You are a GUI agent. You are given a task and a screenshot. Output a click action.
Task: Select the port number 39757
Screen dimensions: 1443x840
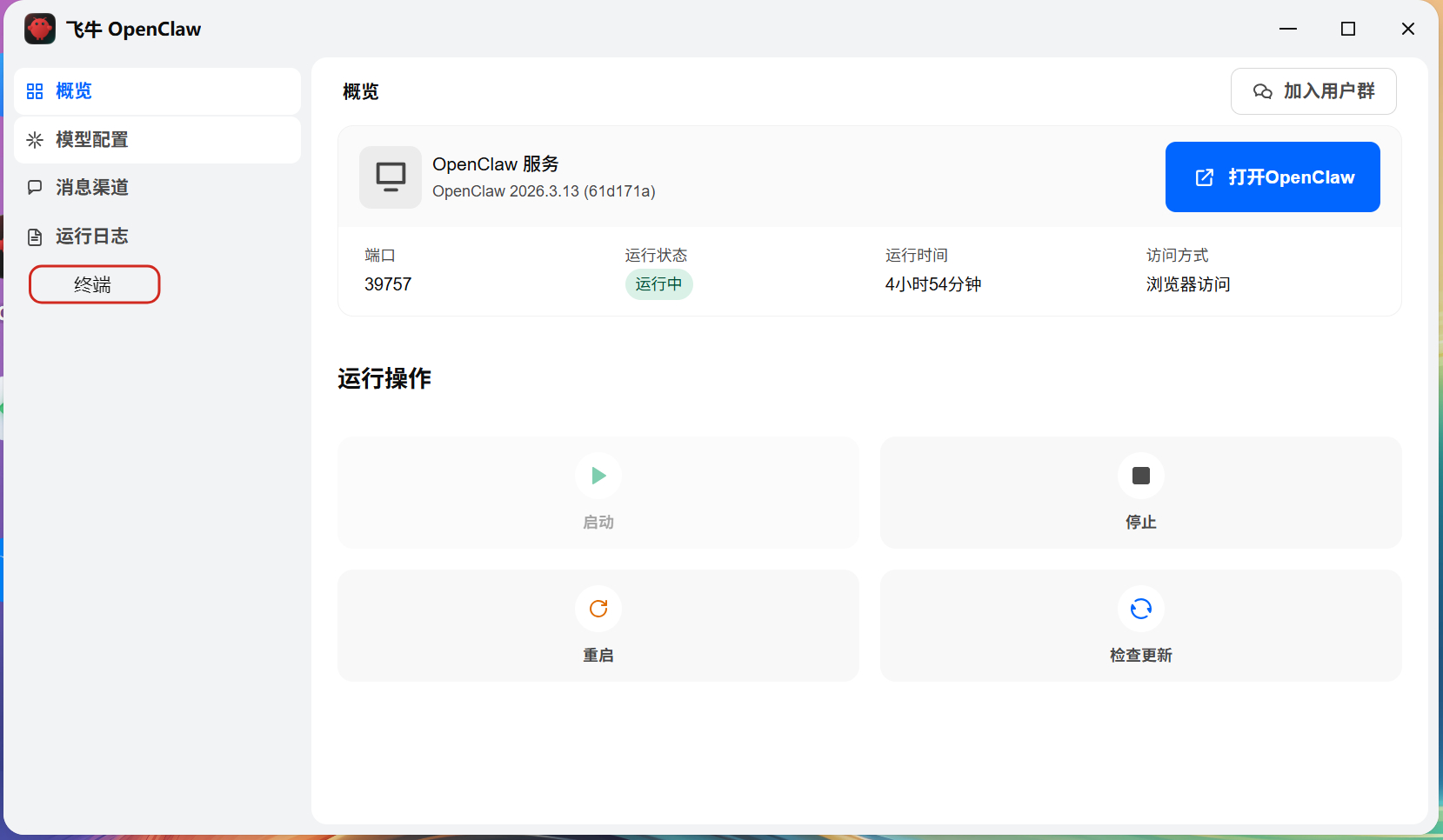point(388,284)
